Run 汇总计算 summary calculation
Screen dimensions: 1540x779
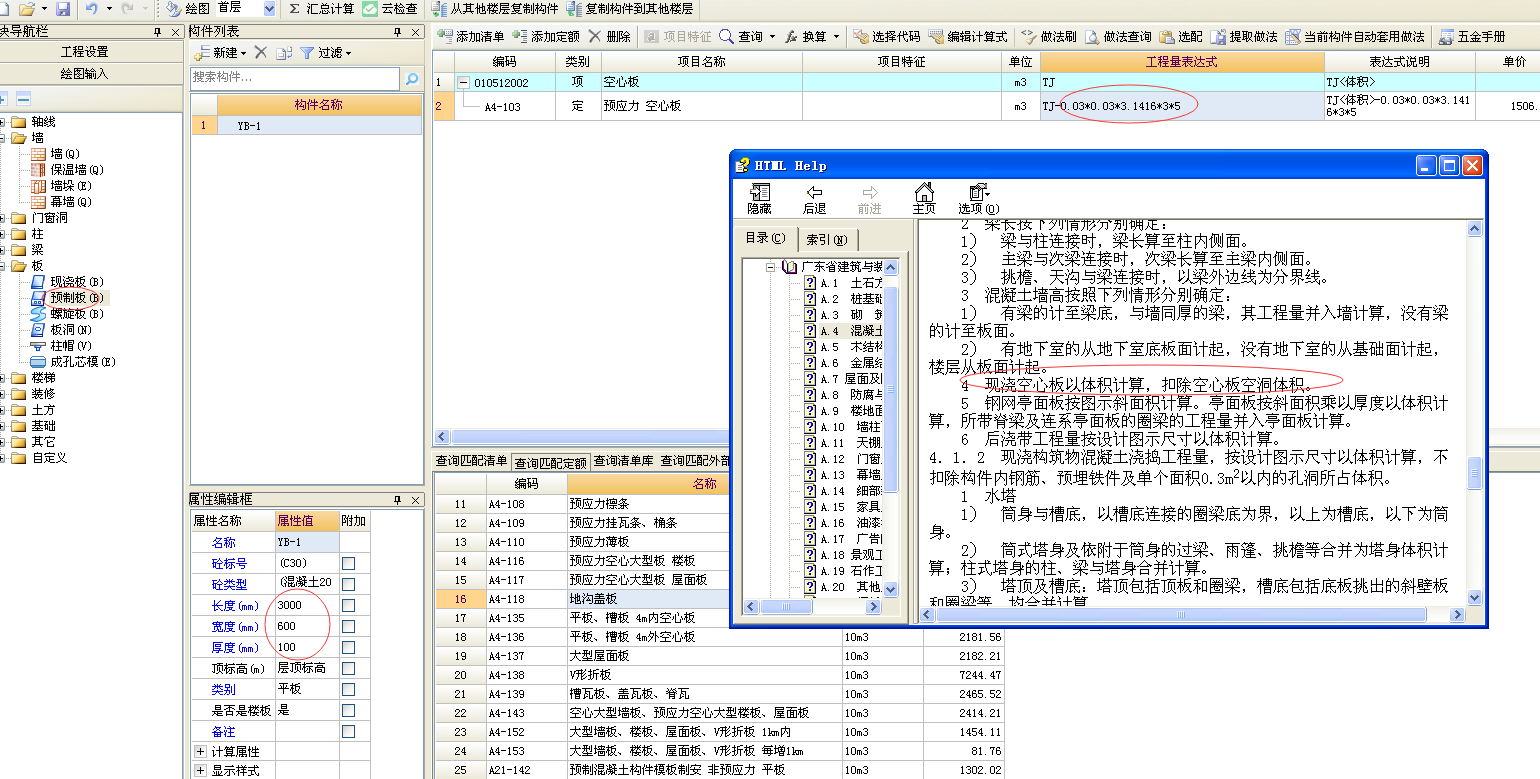321,8
